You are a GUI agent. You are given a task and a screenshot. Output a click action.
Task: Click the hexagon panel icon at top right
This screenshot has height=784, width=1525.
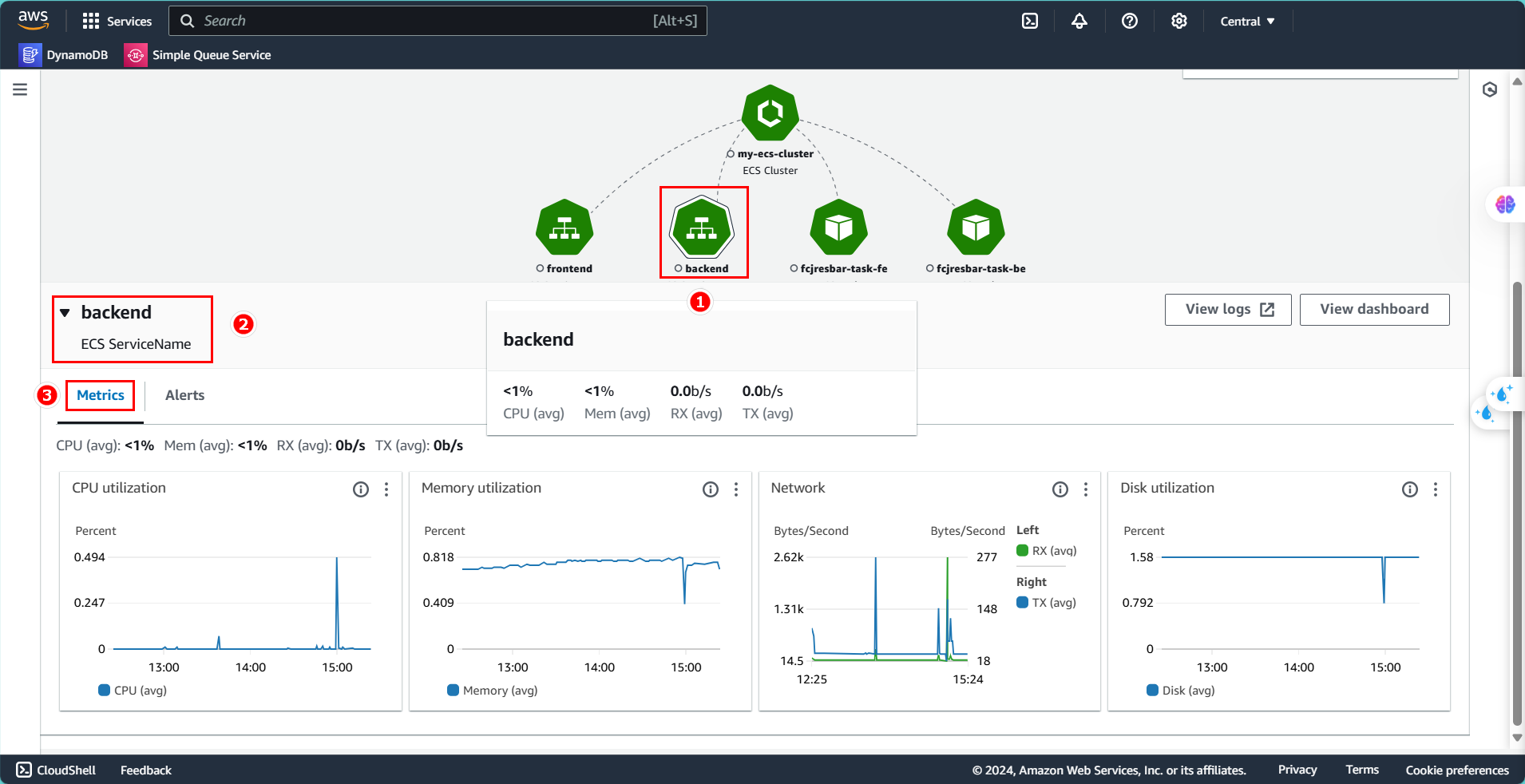(x=1490, y=89)
